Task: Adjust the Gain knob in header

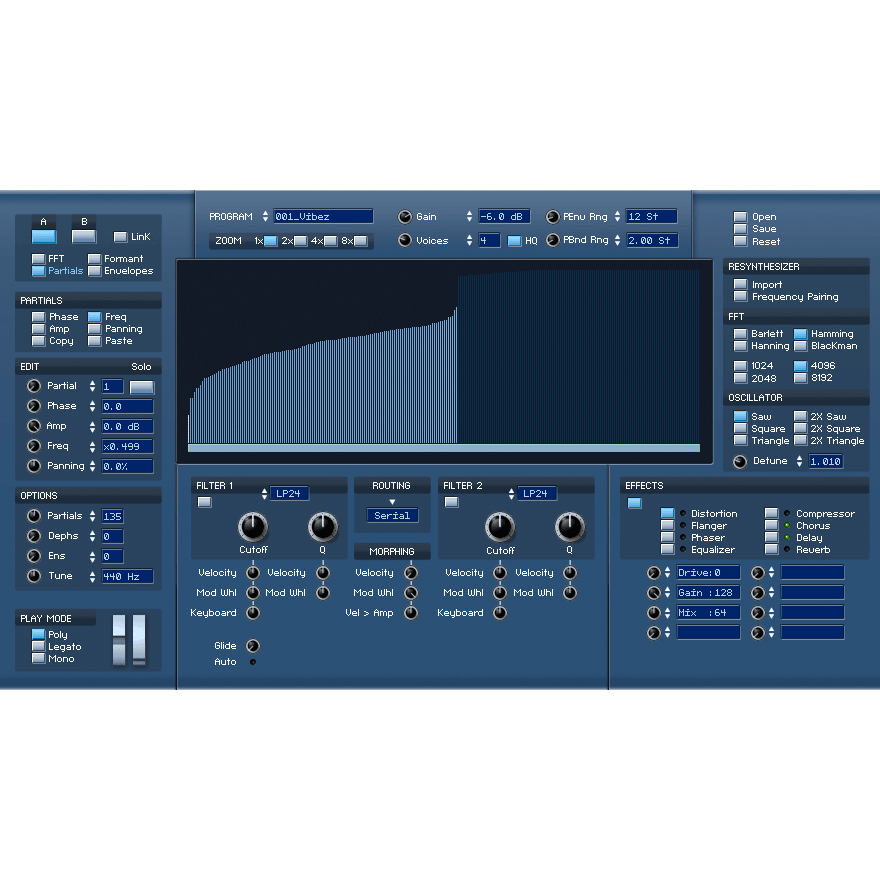Action: (x=405, y=217)
